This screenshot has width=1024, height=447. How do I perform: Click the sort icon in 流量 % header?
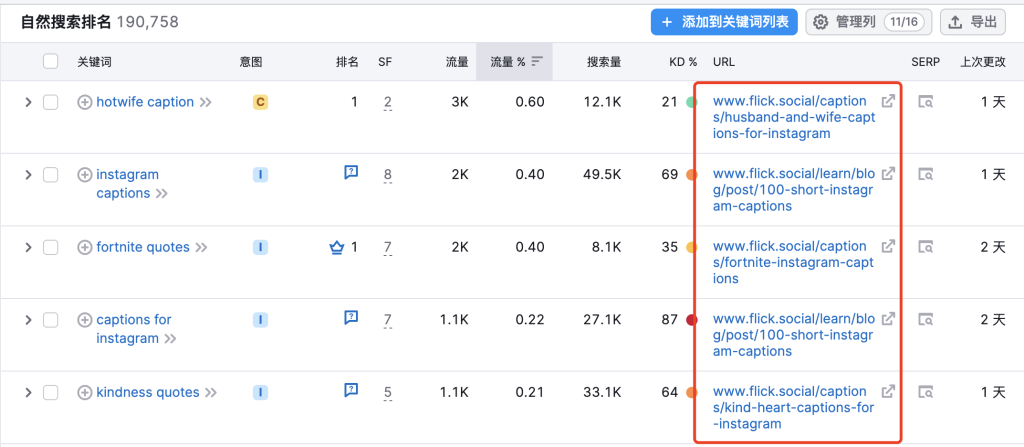point(537,62)
